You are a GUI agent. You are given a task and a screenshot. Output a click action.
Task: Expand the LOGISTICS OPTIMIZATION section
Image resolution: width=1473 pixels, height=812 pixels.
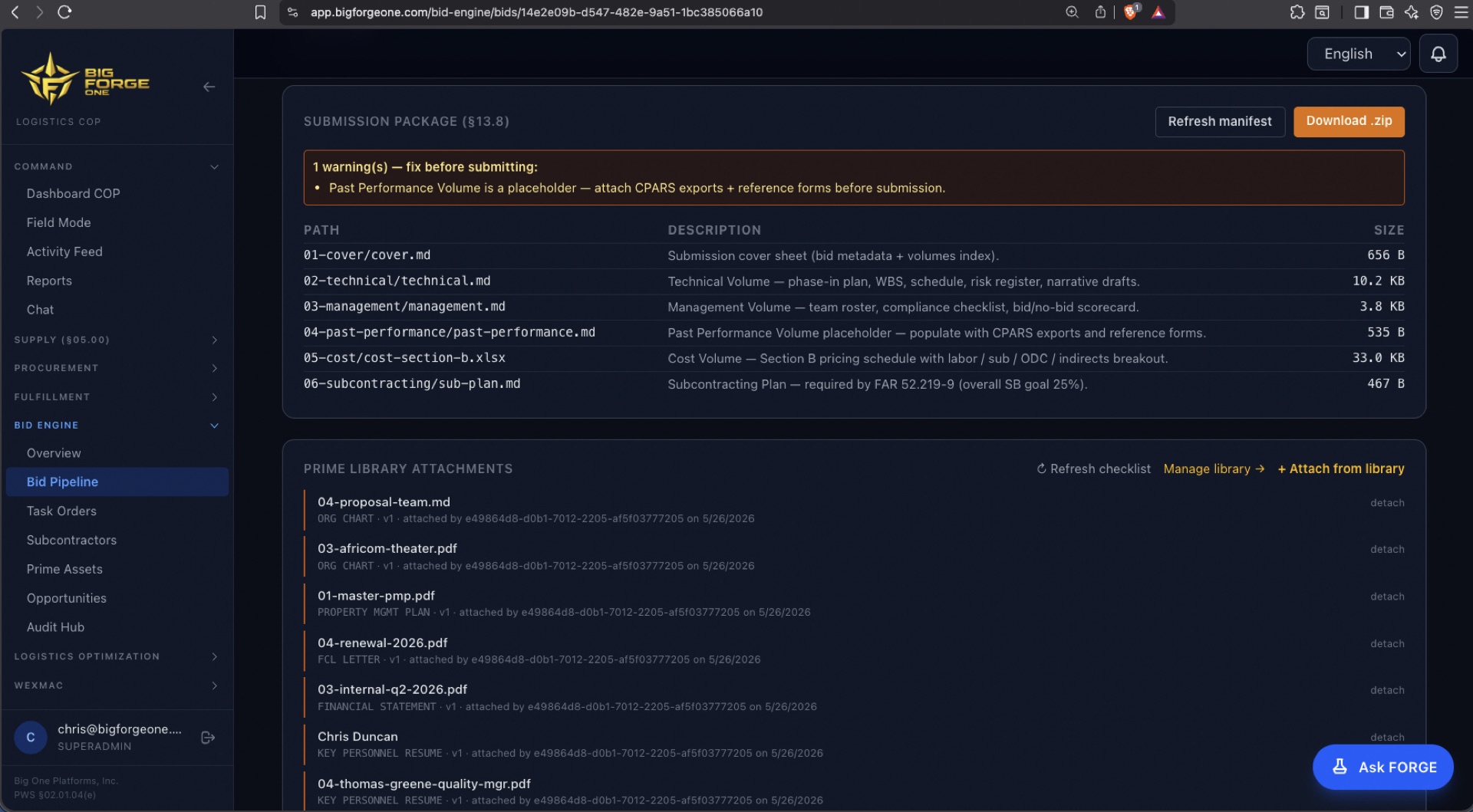pyautogui.click(x=117, y=656)
